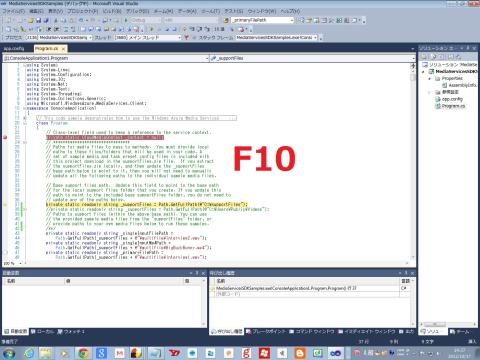Collapse the MediaServicesSDK project node
Screen dimensions: 480x360
(423, 72)
